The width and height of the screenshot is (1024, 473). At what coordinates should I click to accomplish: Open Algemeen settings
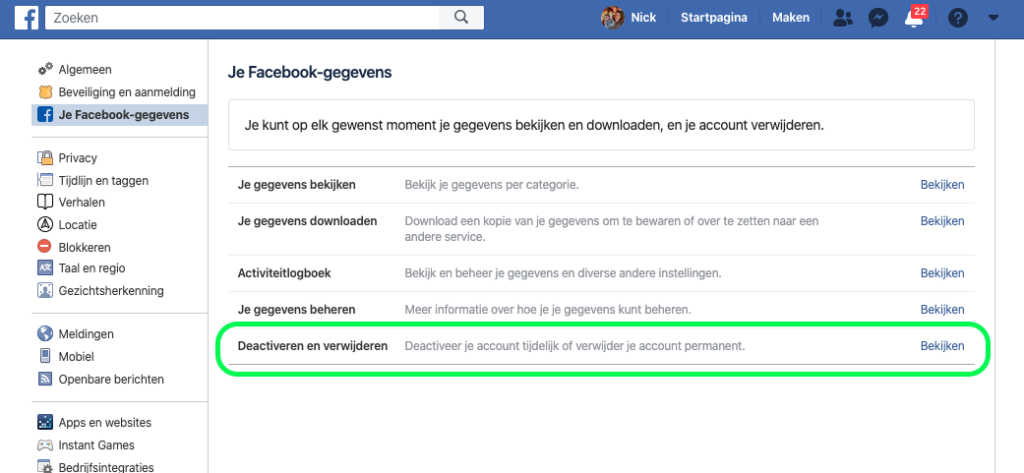[85, 69]
